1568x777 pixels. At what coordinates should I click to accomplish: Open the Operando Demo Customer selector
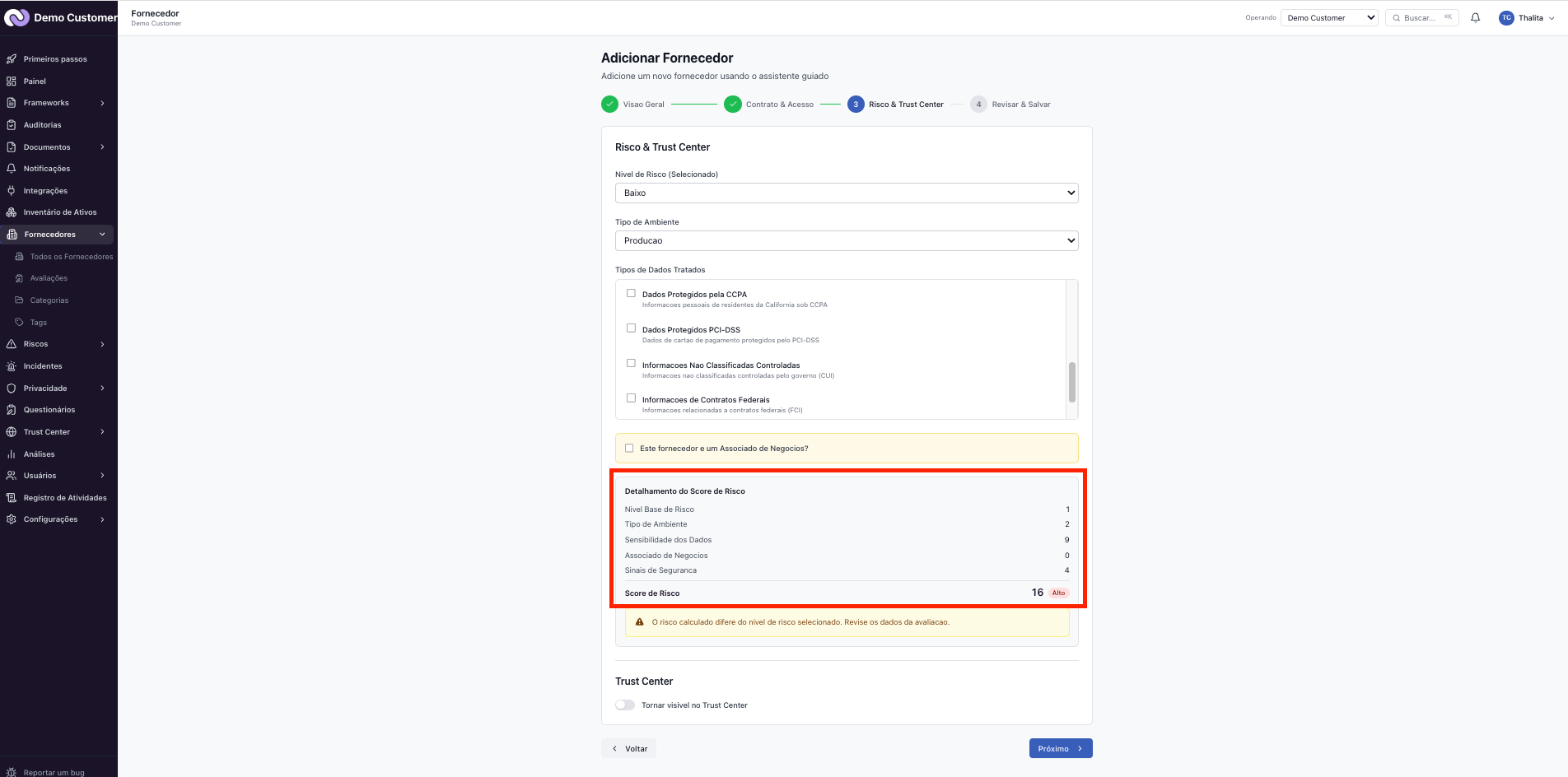click(x=1329, y=18)
